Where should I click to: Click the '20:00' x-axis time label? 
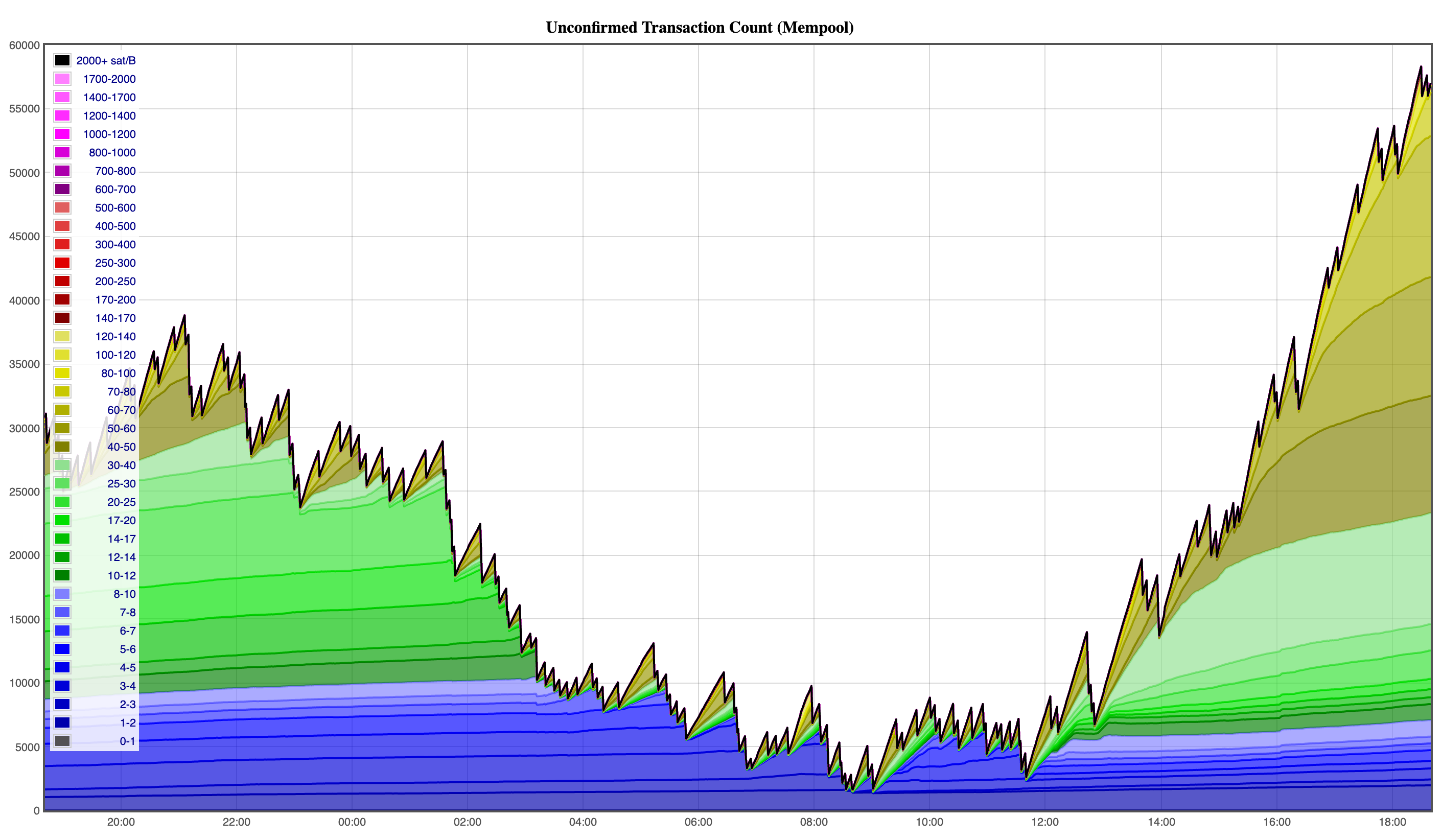pyautogui.click(x=121, y=822)
